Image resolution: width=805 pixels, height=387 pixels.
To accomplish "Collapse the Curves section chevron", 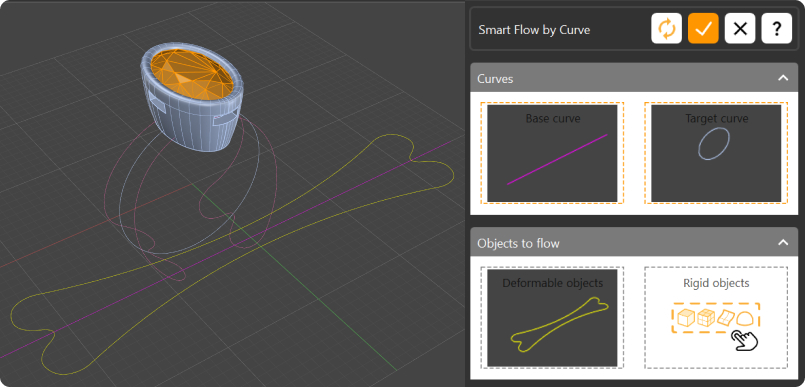I will [x=783, y=78].
